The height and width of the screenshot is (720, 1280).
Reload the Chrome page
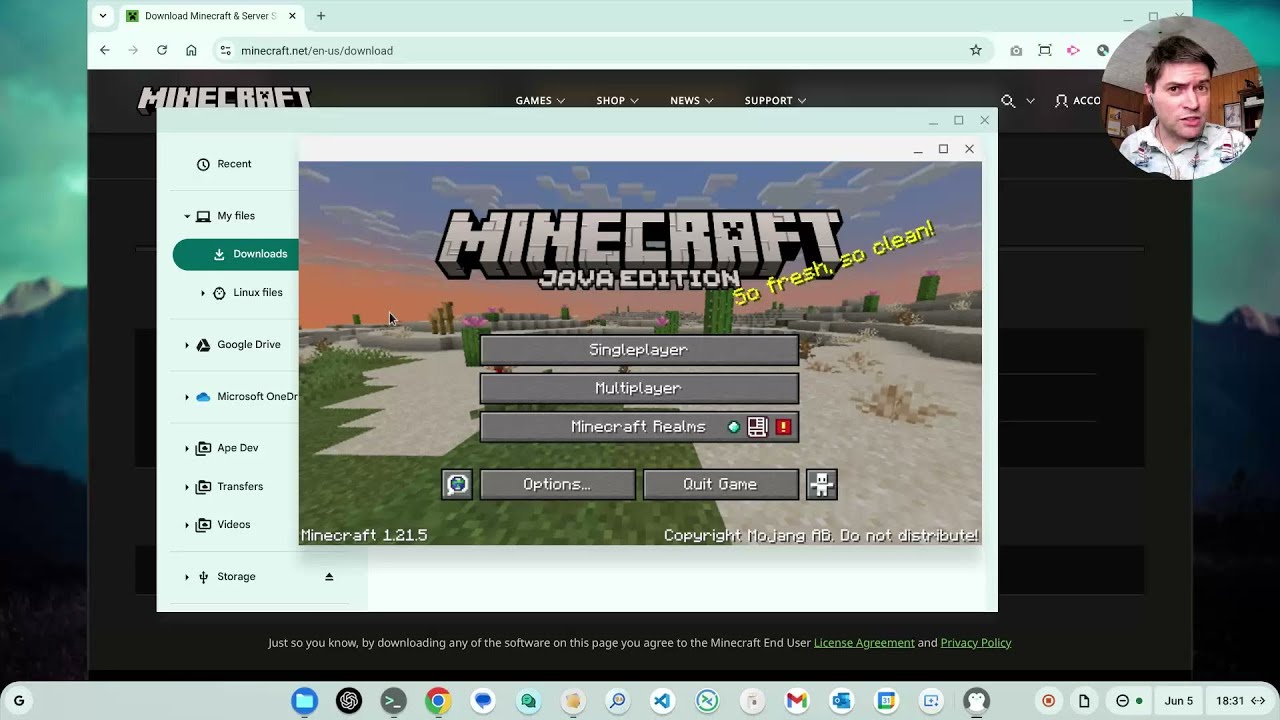162,50
